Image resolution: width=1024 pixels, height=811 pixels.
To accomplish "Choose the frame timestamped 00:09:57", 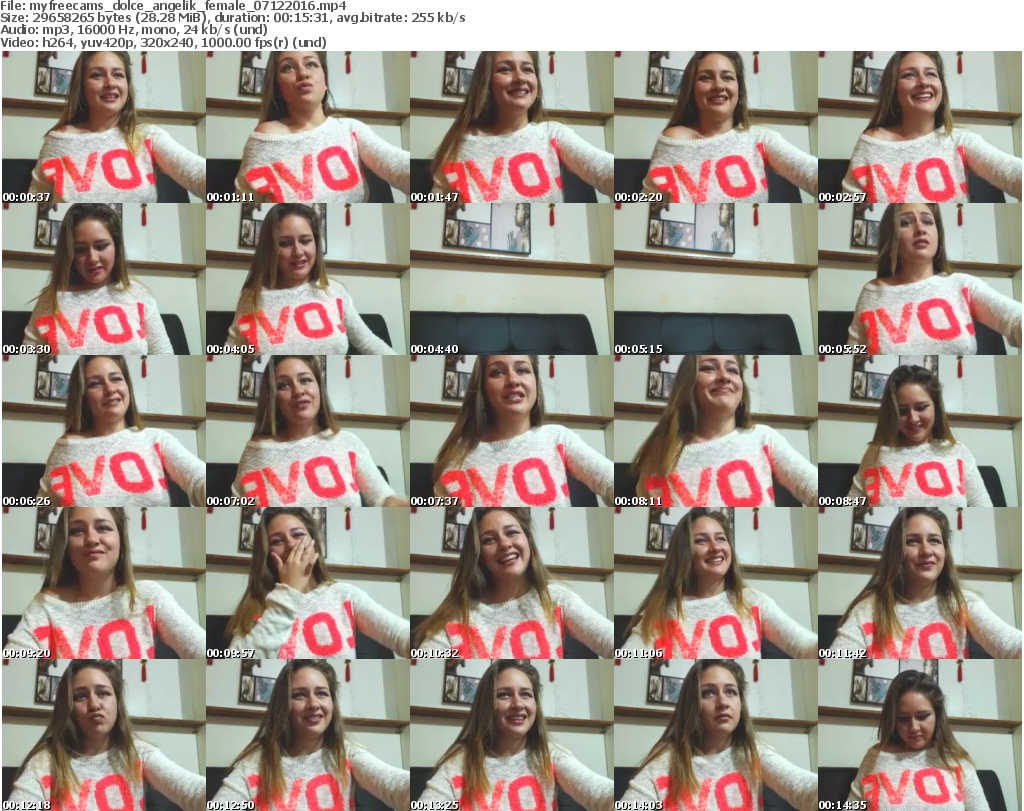I will coord(308,583).
